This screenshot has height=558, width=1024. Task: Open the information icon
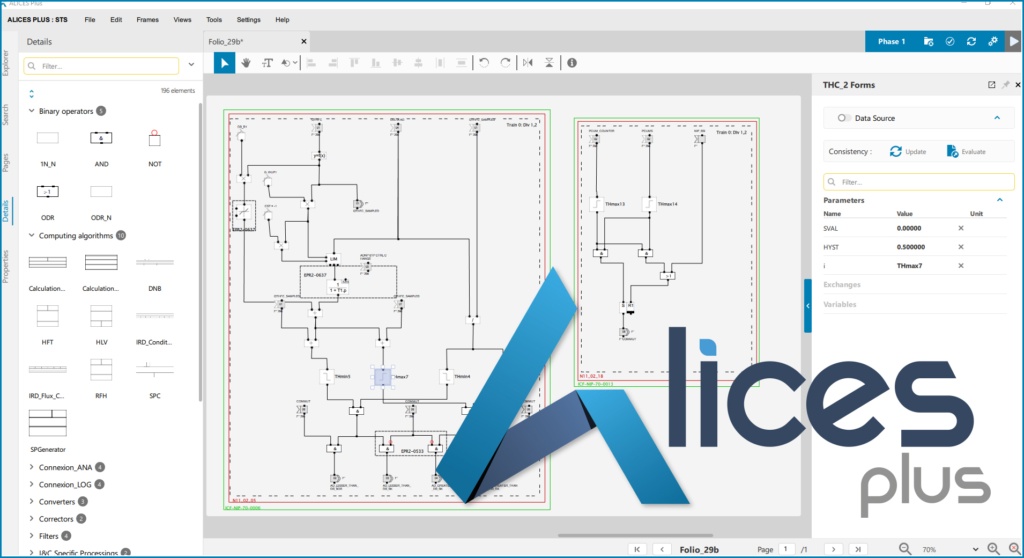pos(572,63)
